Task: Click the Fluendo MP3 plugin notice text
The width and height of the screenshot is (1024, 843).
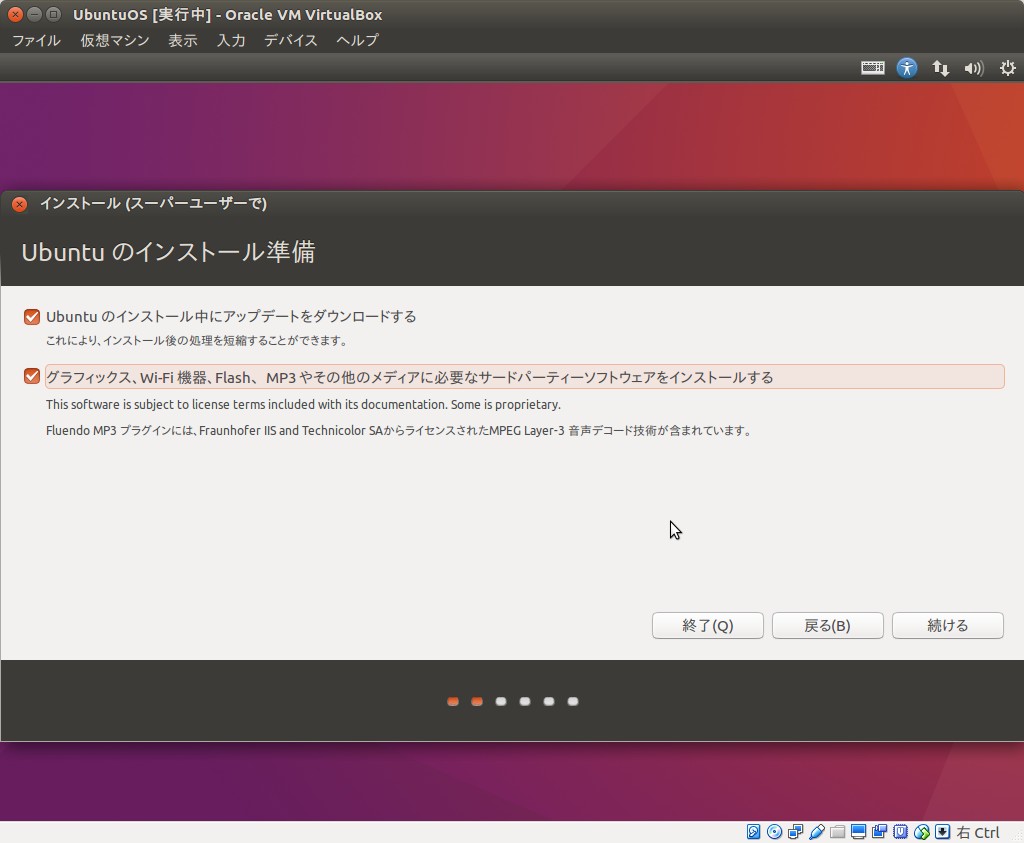Action: [398, 430]
